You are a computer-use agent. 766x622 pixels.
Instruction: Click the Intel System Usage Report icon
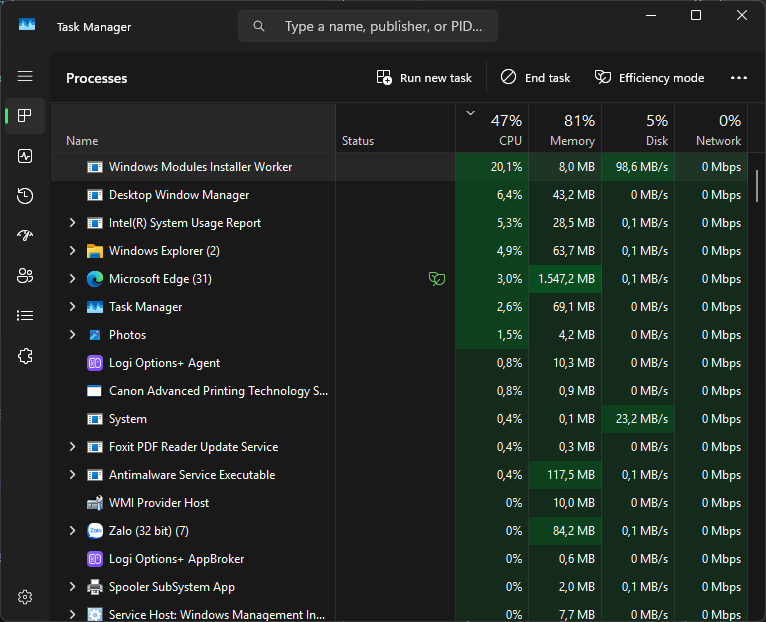[95, 223]
